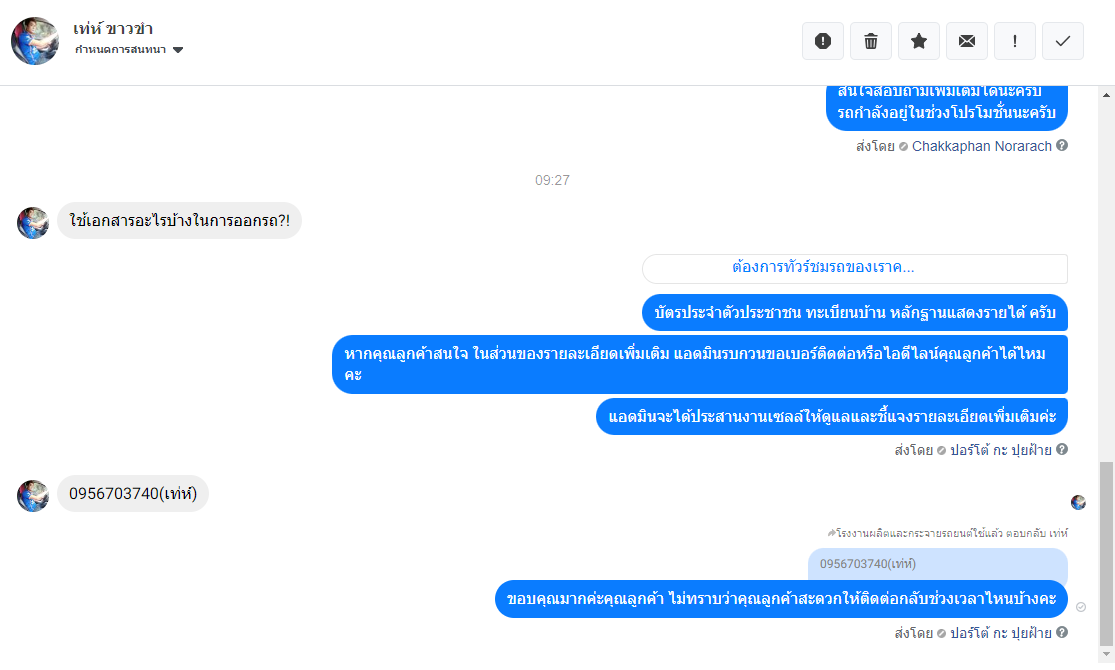Click the header profile picture

click(35, 41)
